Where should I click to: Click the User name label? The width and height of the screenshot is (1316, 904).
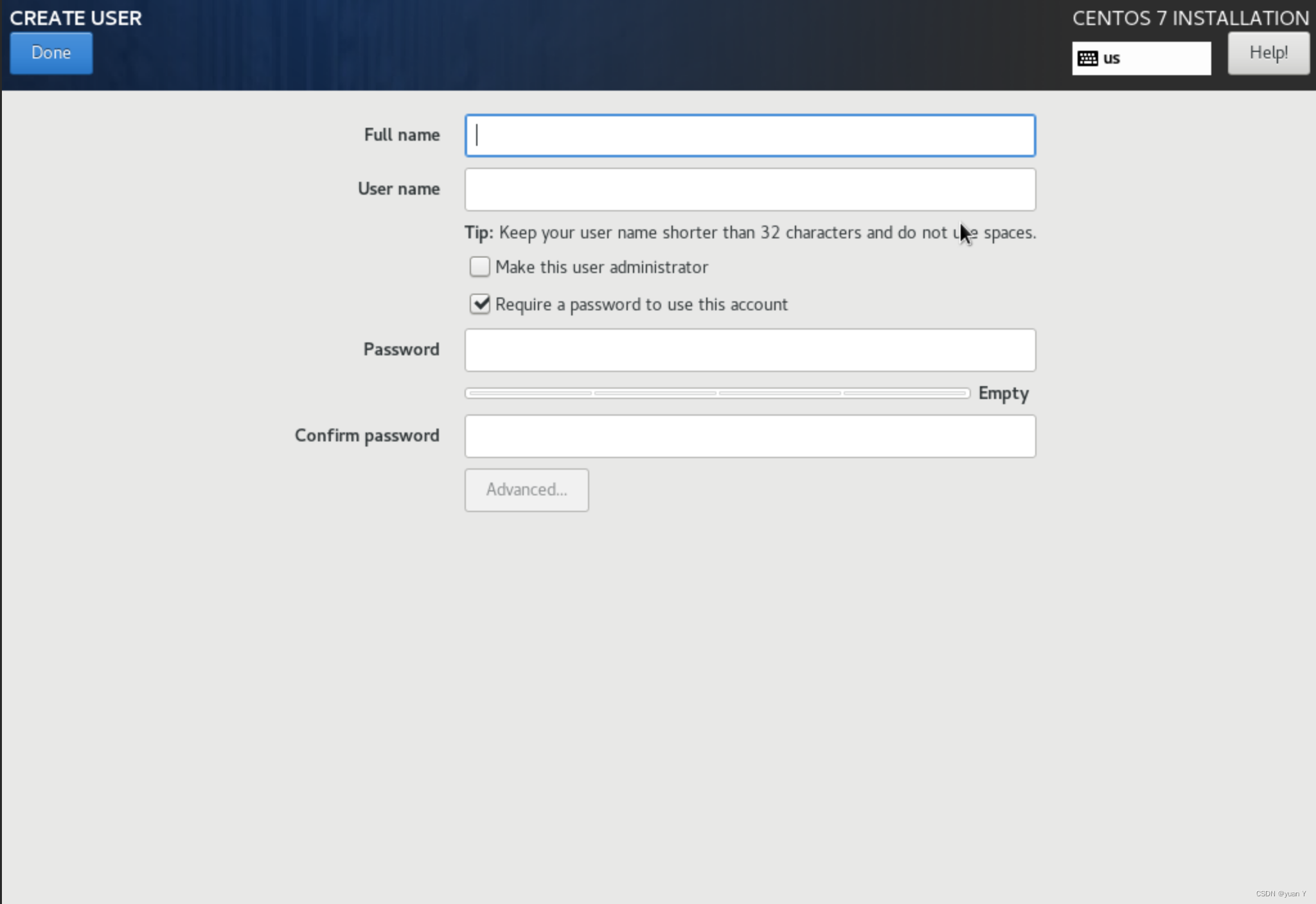click(x=398, y=189)
